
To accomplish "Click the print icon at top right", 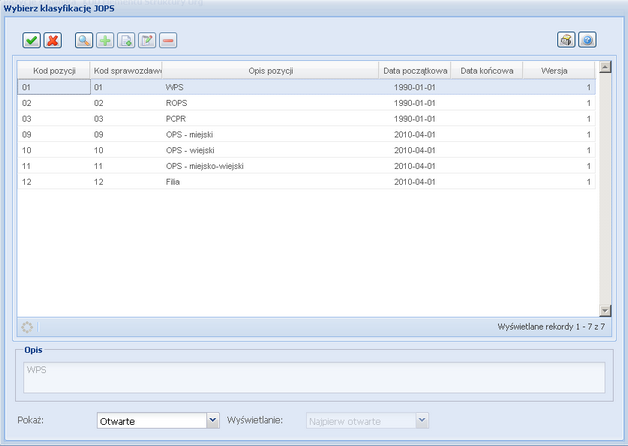I will point(566,40).
